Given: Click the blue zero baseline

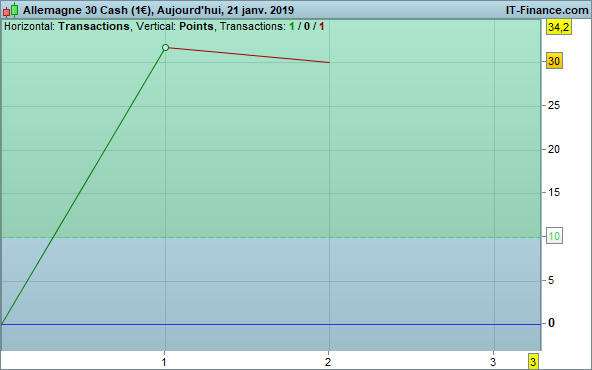Looking at the screenshot, I should [x=271, y=324].
